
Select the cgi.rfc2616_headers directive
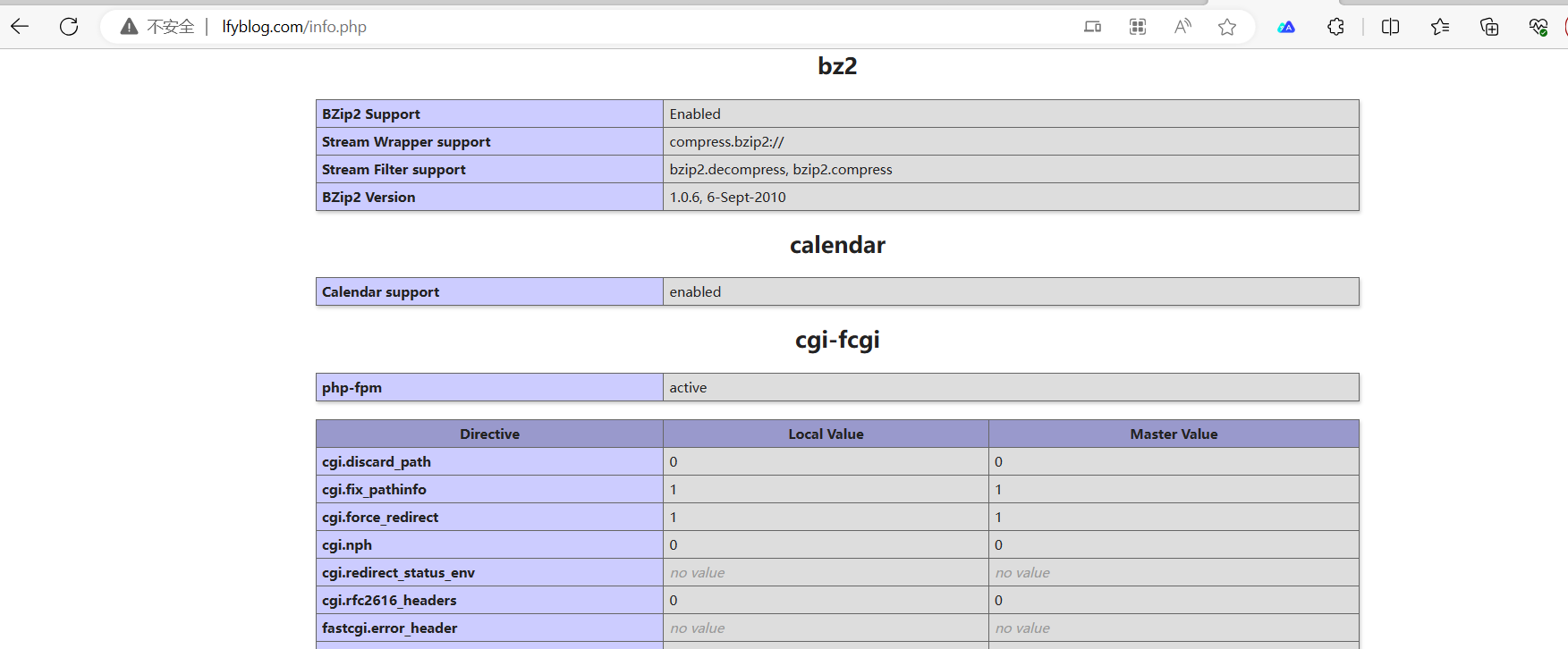coord(389,600)
